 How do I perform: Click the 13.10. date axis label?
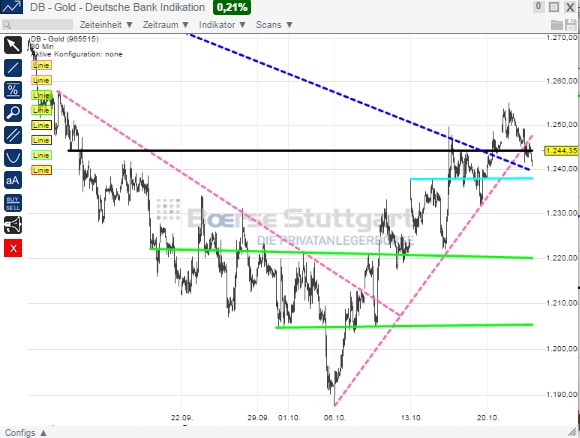[x=411, y=418]
